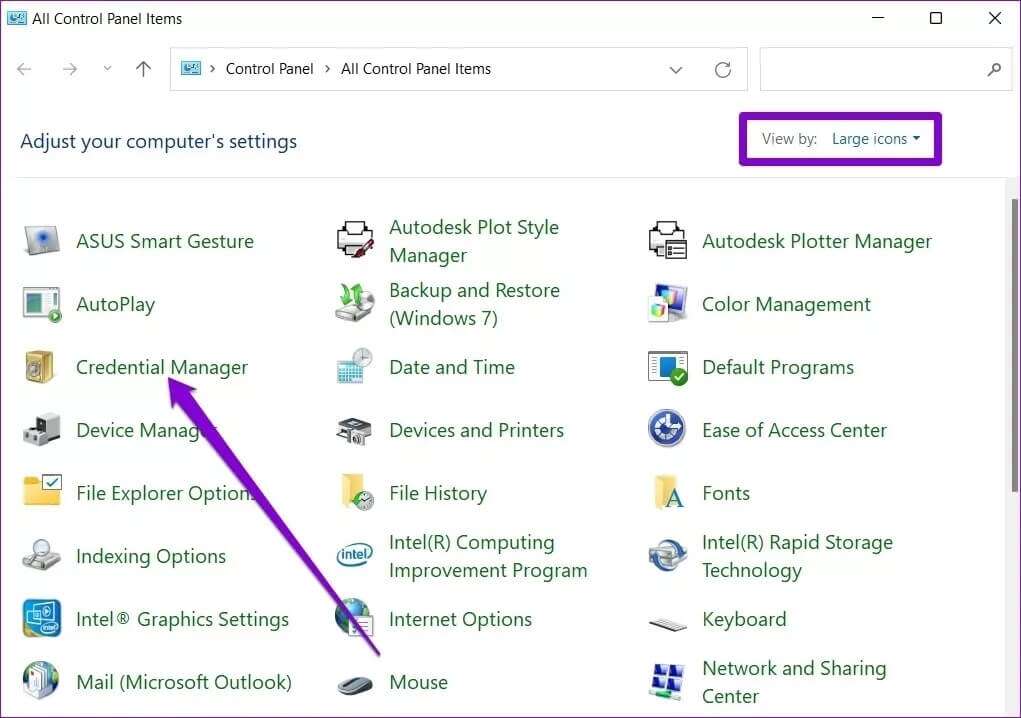Open the Intel Graphics Settings icon
The height and width of the screenshot is (718, 1021).
42,618
